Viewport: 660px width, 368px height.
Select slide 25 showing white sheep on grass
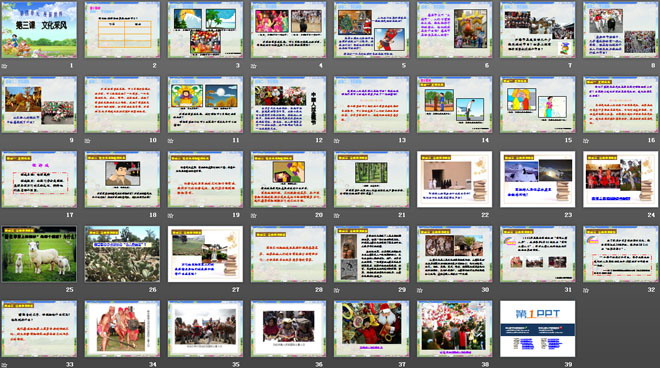click(x=40, y=254)
